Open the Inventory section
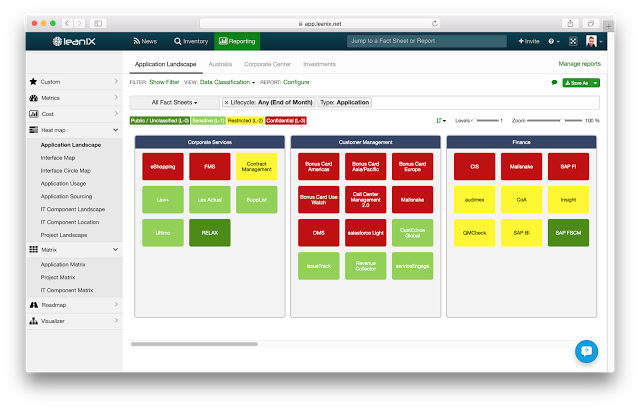Image resolution: width=640 pixels, height=409 pixels. click(191, 41)
